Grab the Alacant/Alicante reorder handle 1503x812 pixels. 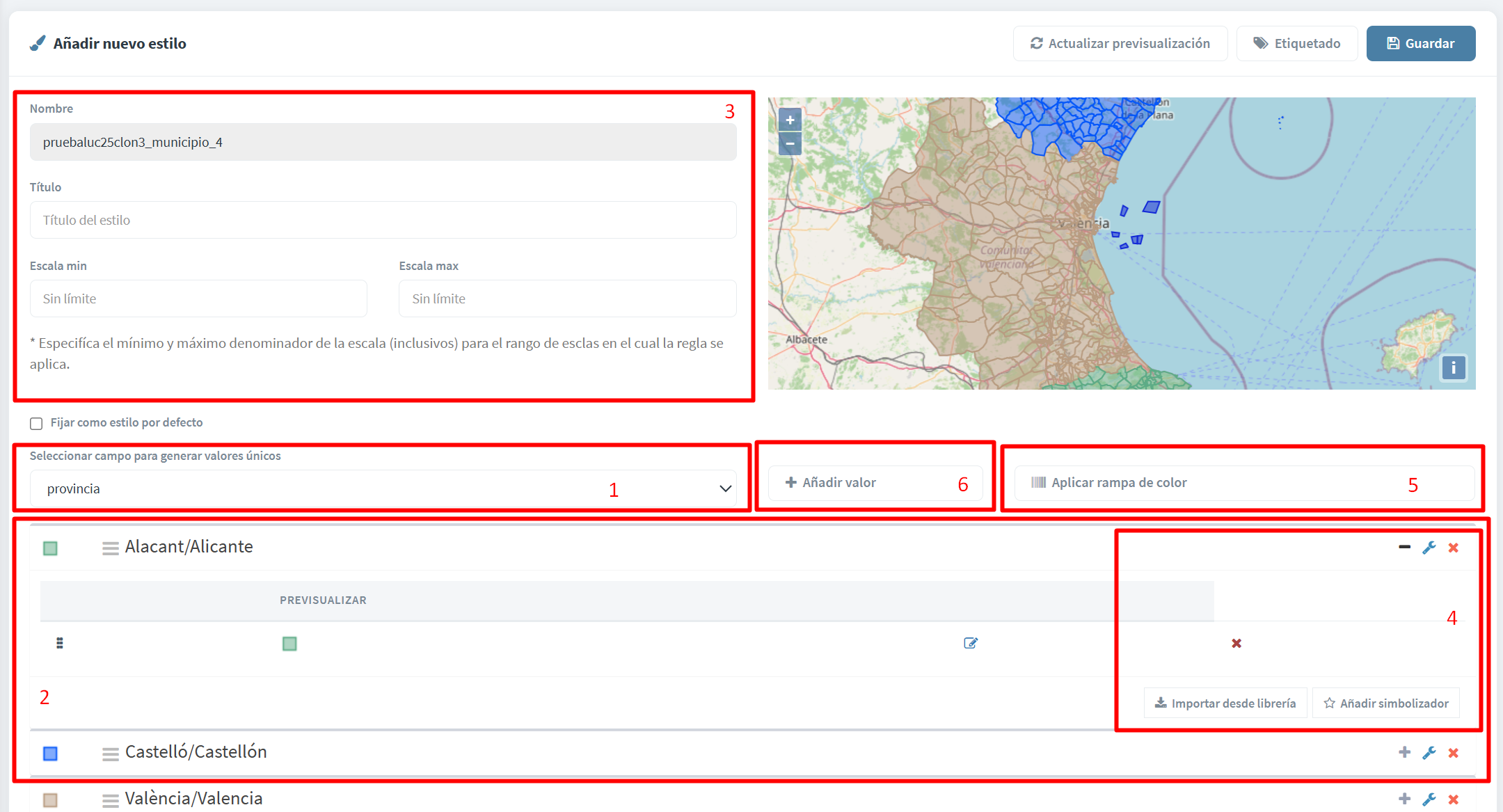[110, 548]
